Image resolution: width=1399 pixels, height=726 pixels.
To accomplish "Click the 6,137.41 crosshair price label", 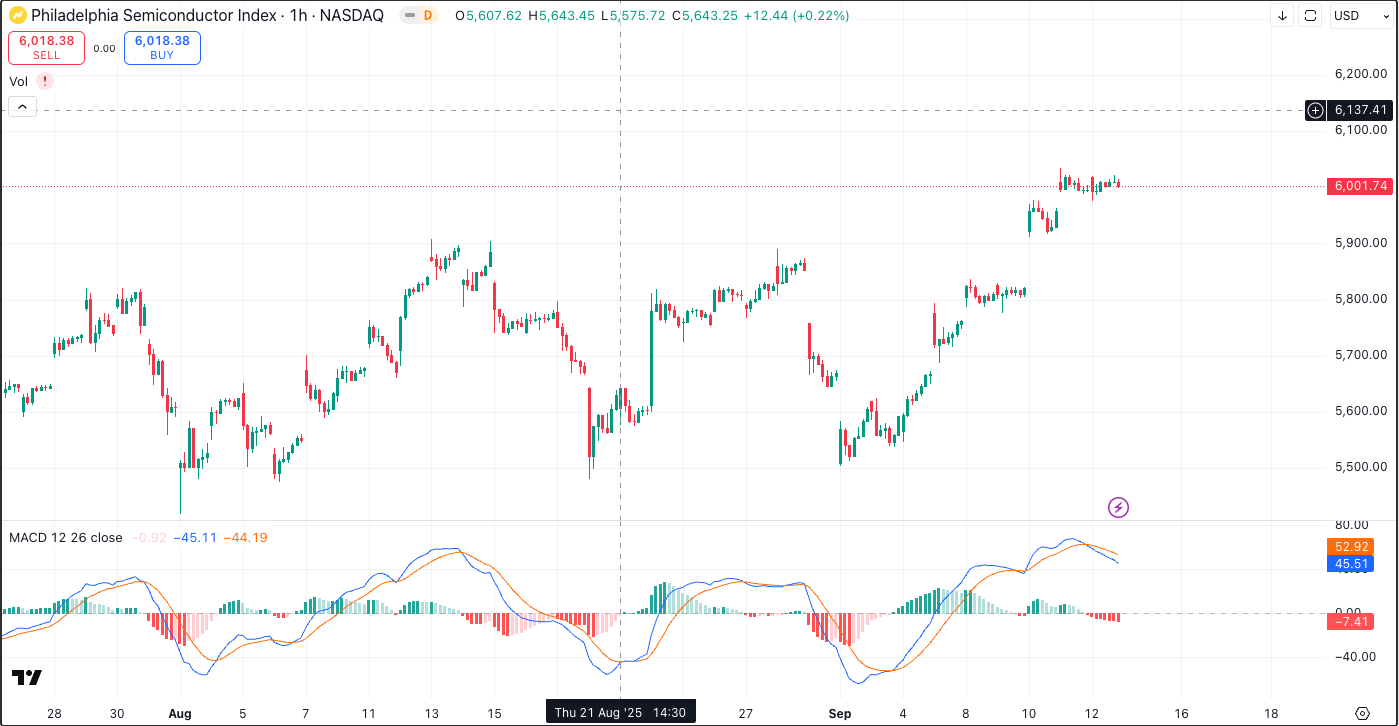I will [1360, 110].
